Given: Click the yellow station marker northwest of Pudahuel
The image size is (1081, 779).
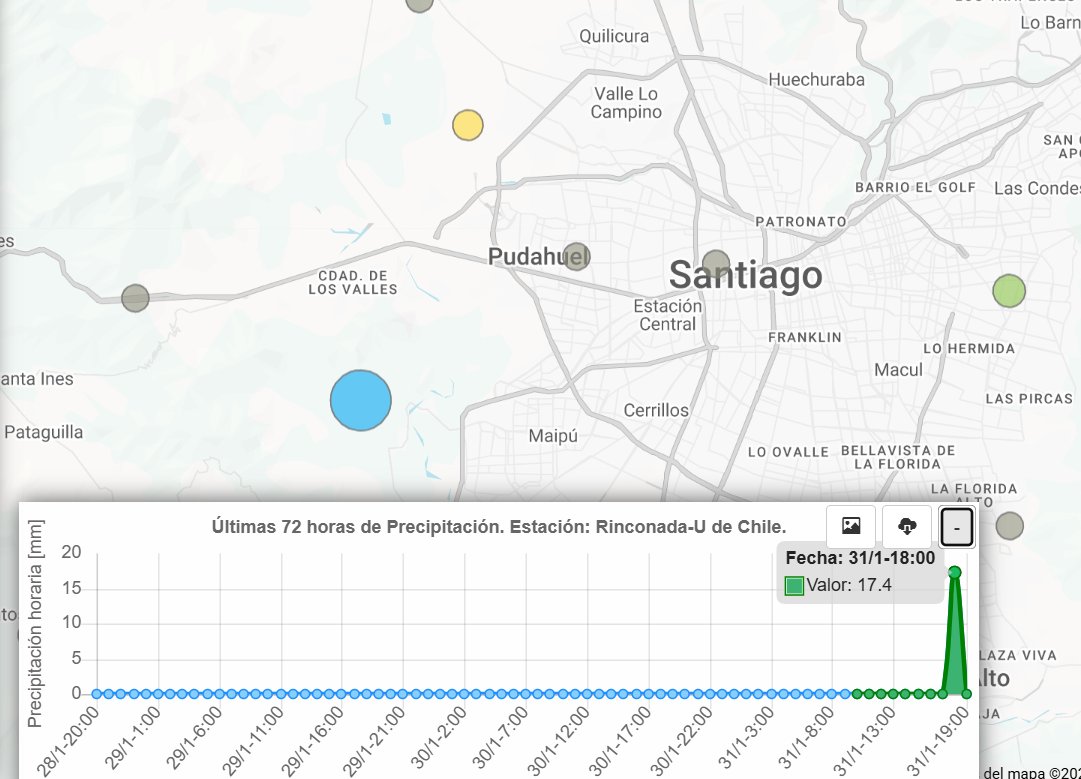Looking at the screenshot, I should 467,124.
